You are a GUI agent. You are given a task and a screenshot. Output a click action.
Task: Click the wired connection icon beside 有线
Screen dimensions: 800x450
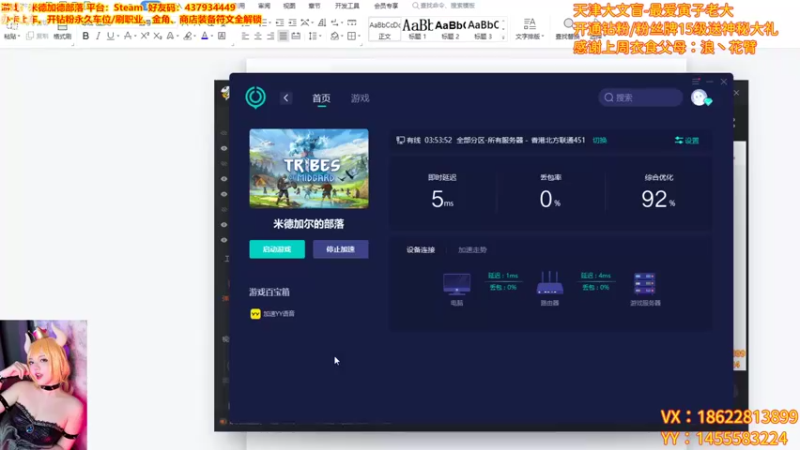[x=401, y=140]
